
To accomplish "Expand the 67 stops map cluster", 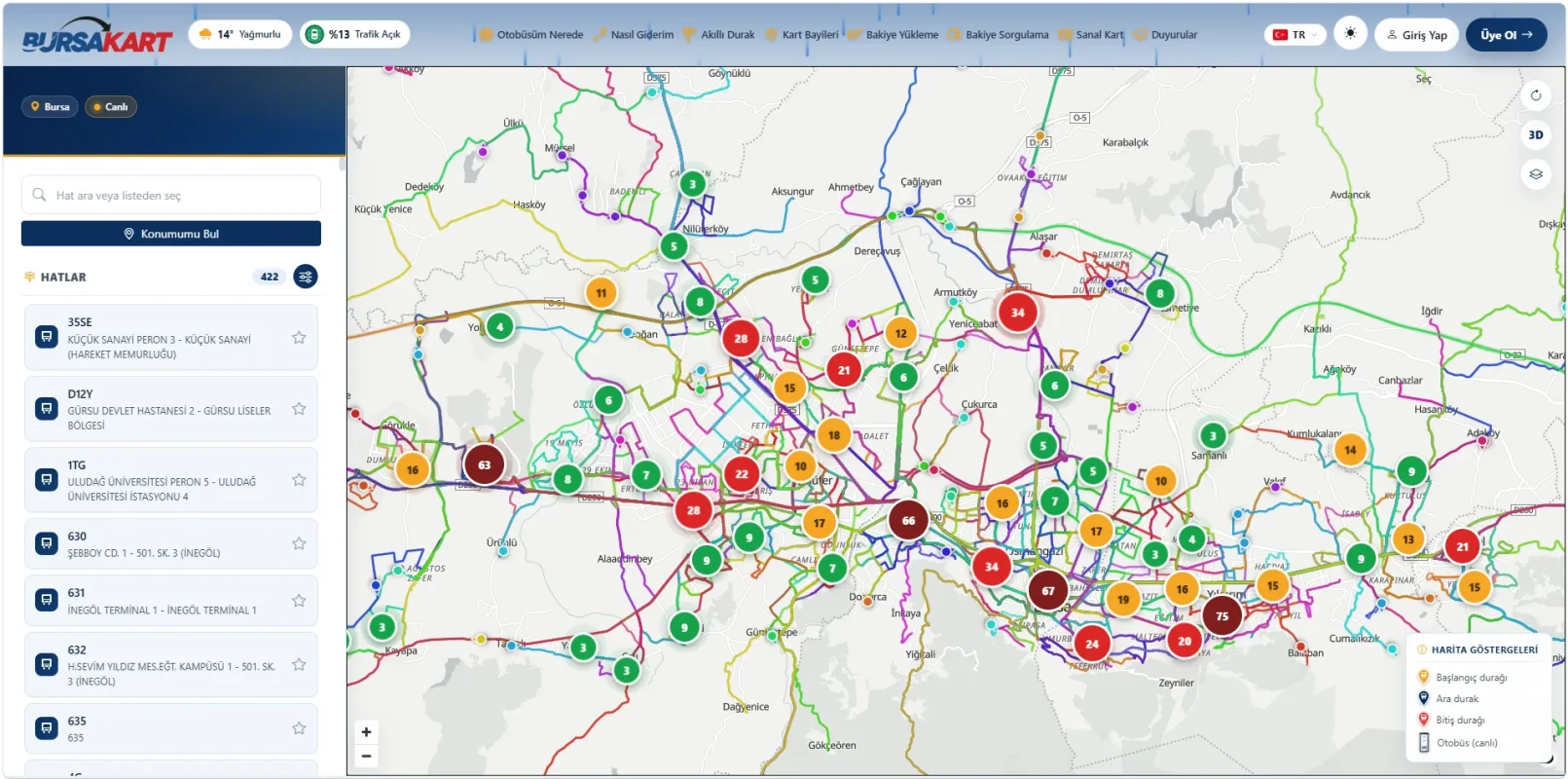I will 1048,590.
